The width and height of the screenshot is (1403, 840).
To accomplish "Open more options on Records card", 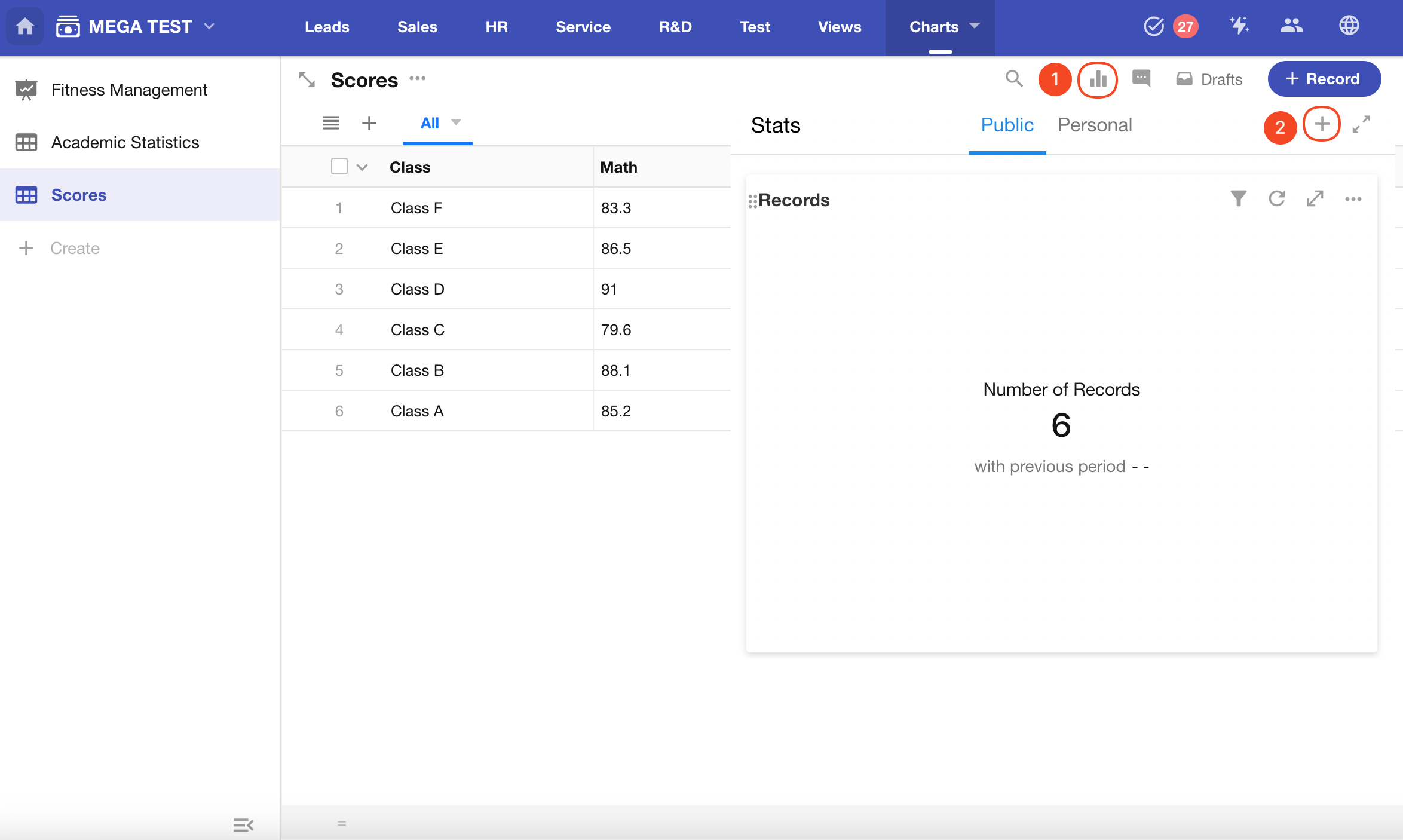I will (1353, 199).
